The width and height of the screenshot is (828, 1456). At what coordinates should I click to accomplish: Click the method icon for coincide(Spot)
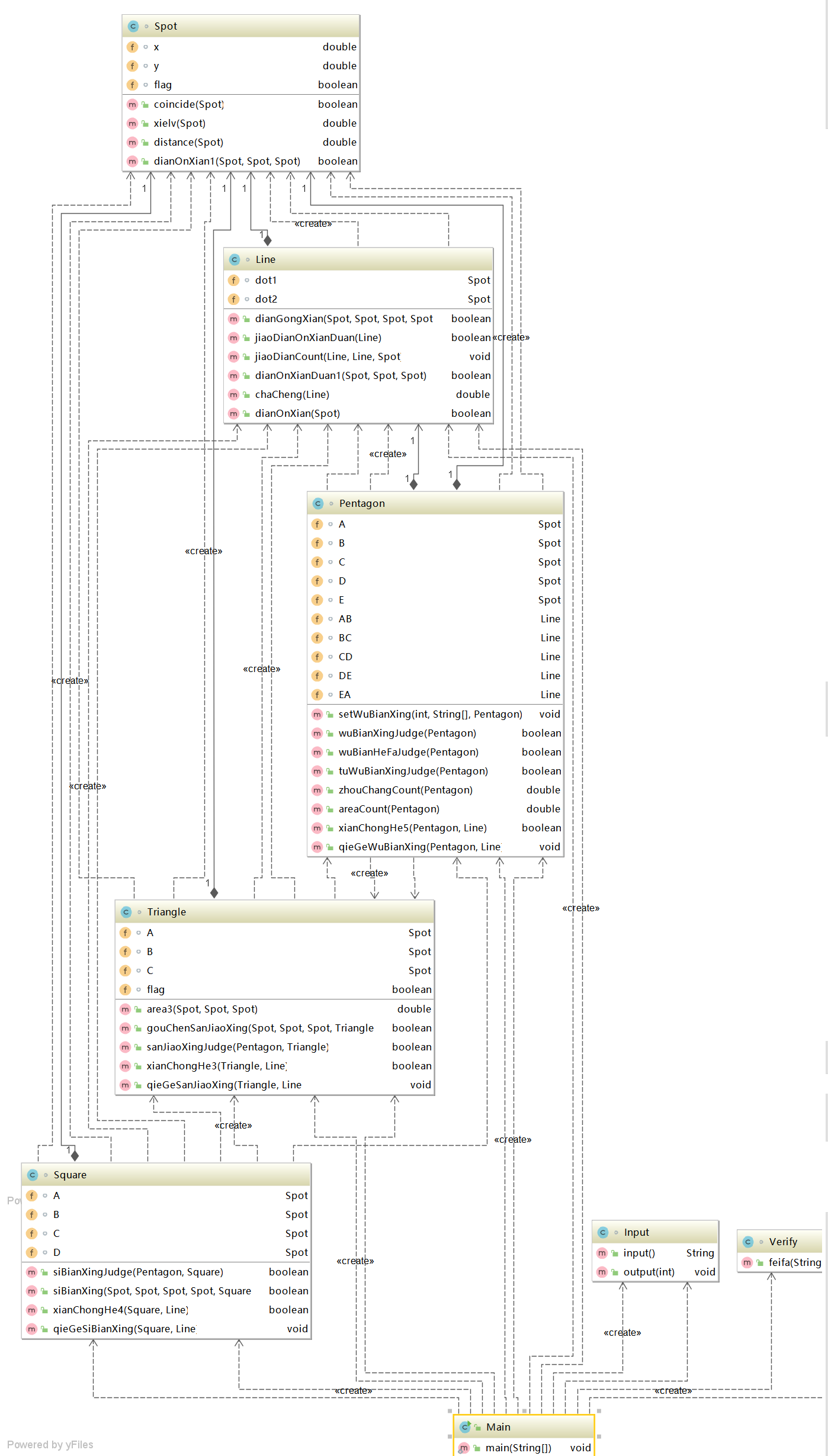coord(133,104)
